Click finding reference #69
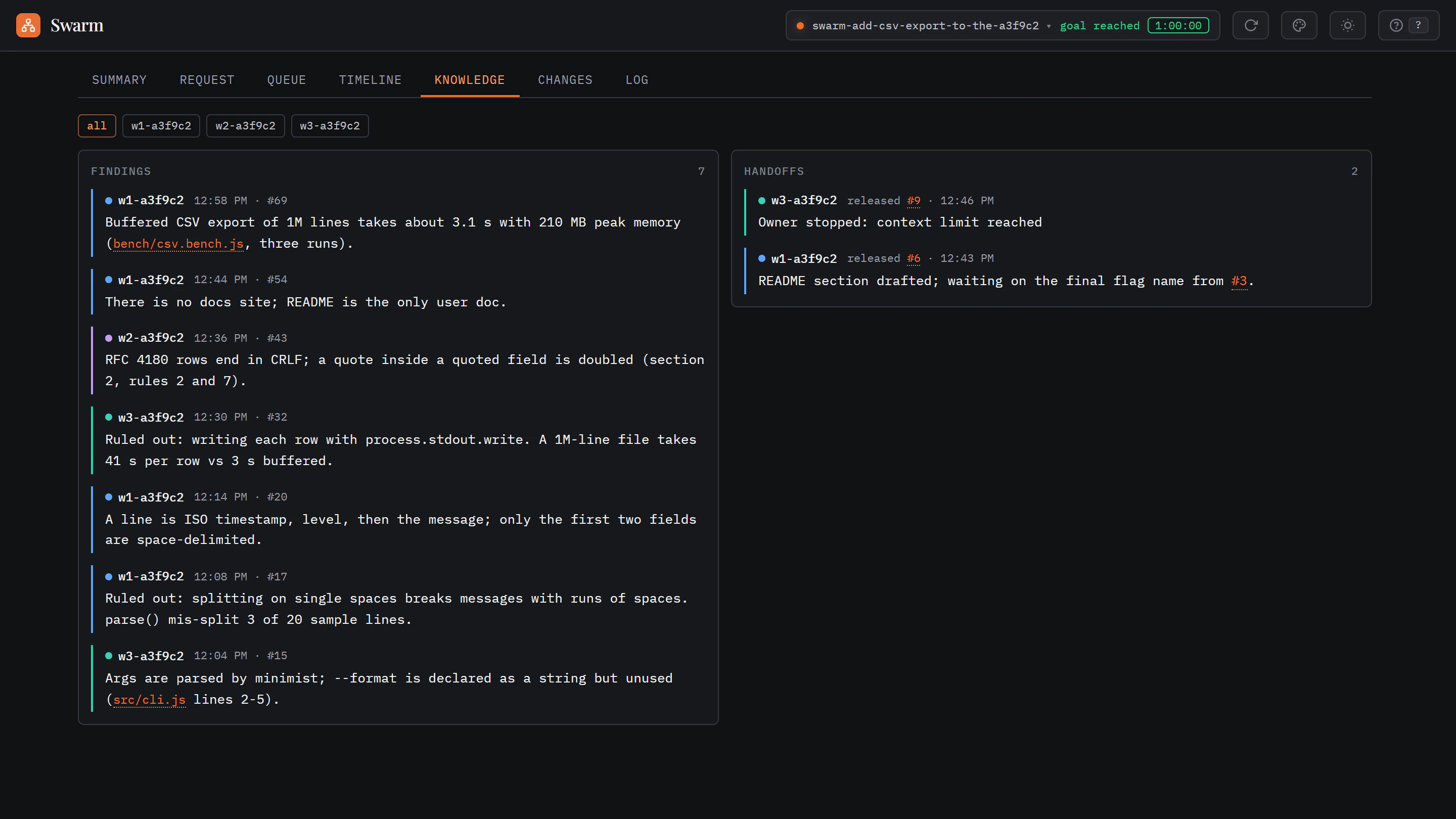The height and width of the screenshot is (819, 1456). point(277,201)
